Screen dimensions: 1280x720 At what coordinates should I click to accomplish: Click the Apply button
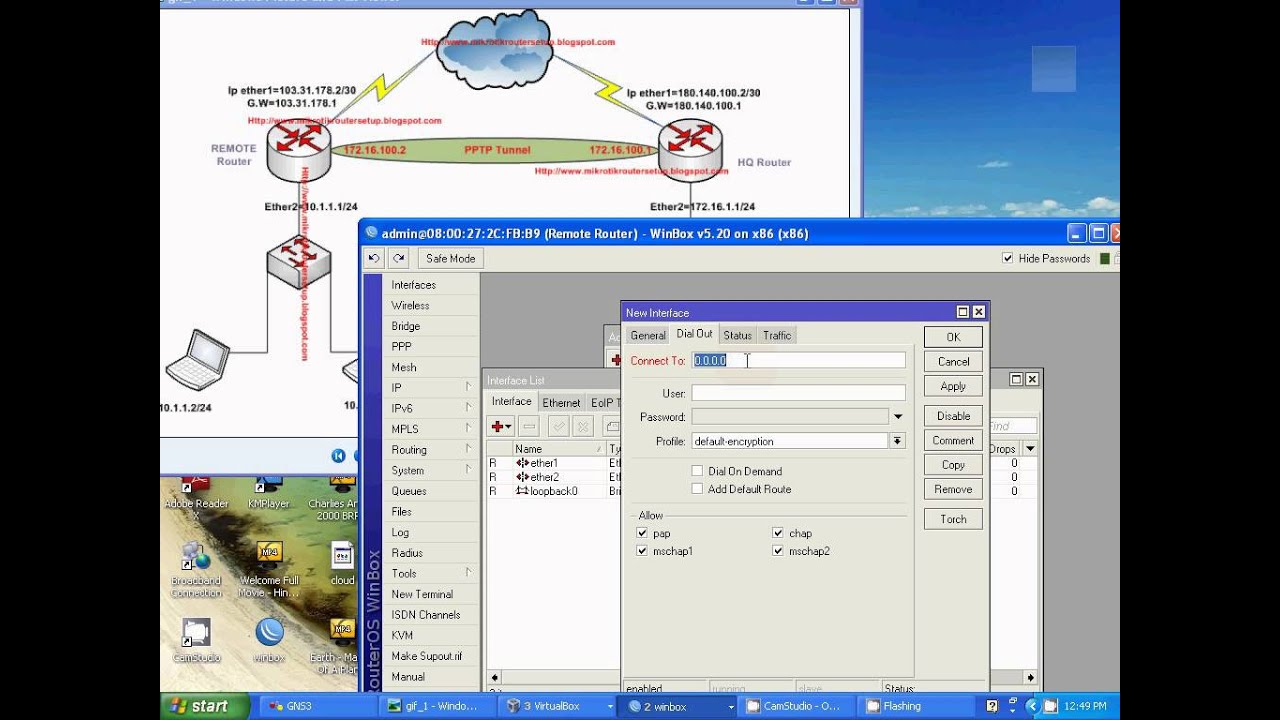click(953, 386)
